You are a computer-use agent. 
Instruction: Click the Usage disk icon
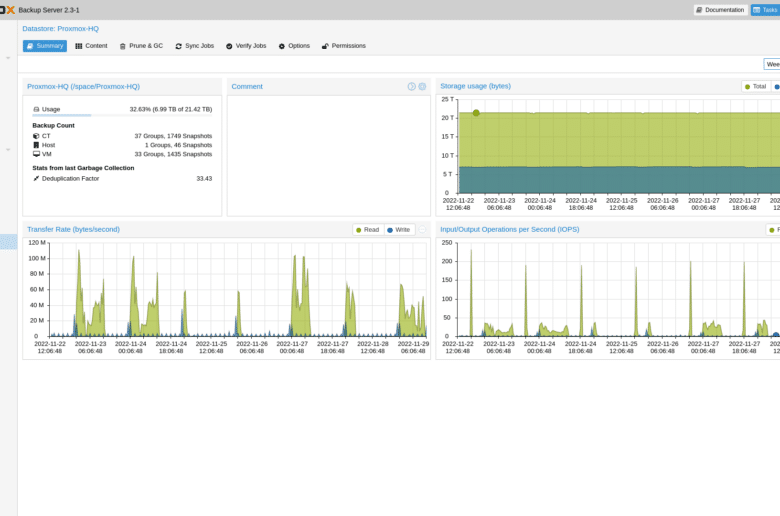pos(36,109)
